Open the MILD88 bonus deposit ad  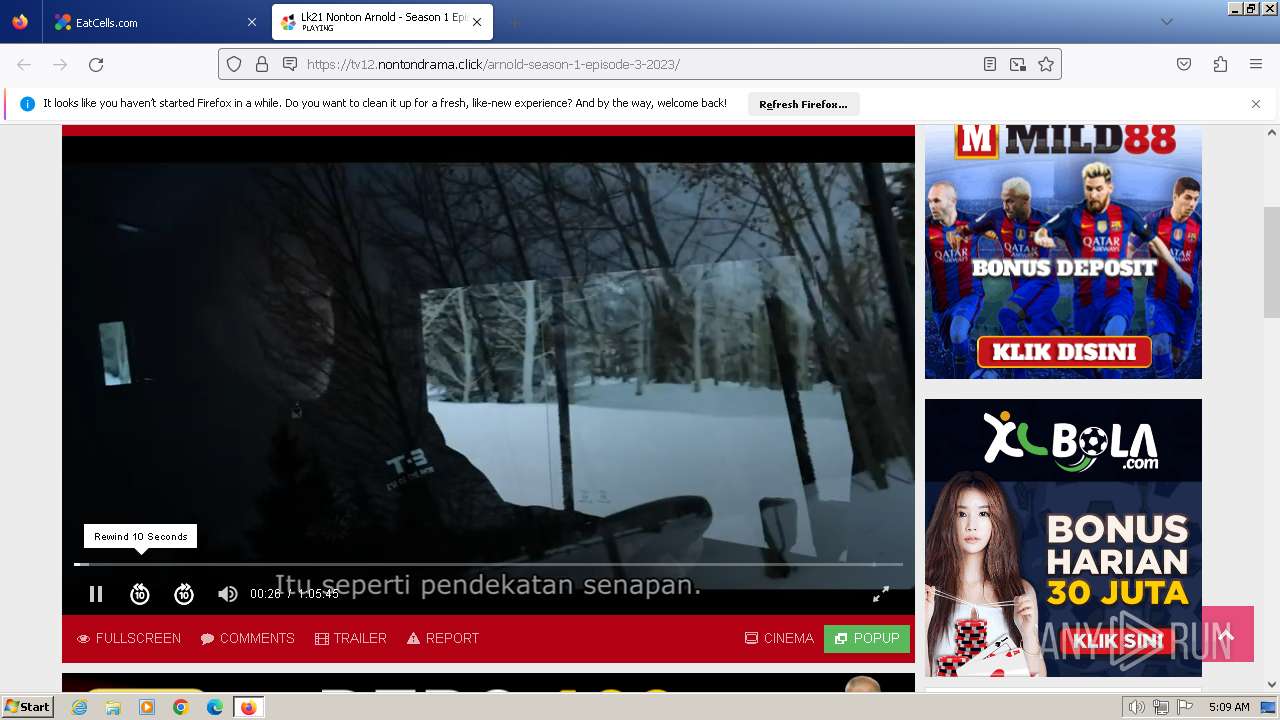(1063, 252)
